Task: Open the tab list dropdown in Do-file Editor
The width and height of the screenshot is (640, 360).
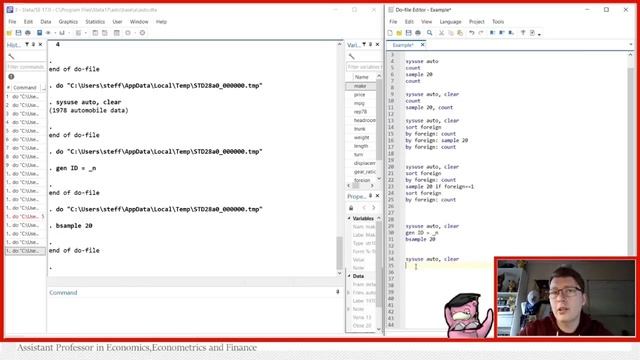Action: [x=631, y=44]
